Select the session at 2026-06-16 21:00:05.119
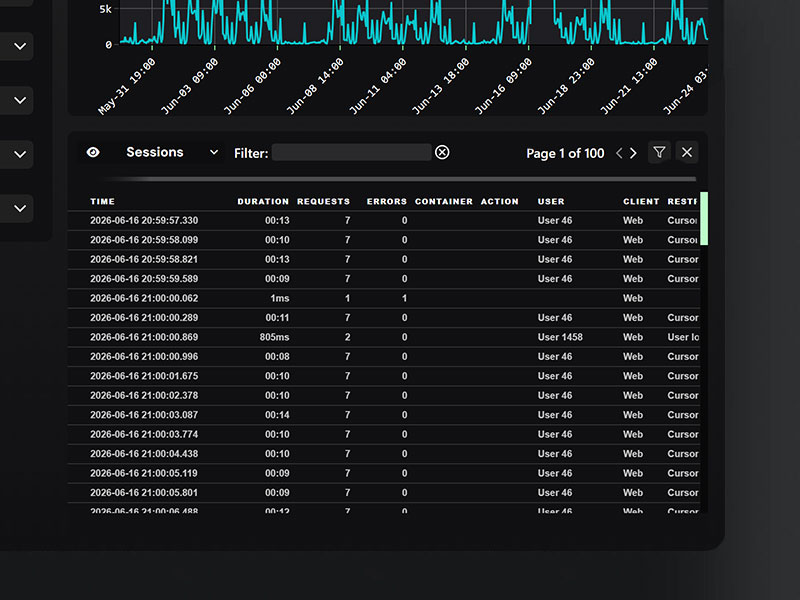 click(x=384, y=473)
